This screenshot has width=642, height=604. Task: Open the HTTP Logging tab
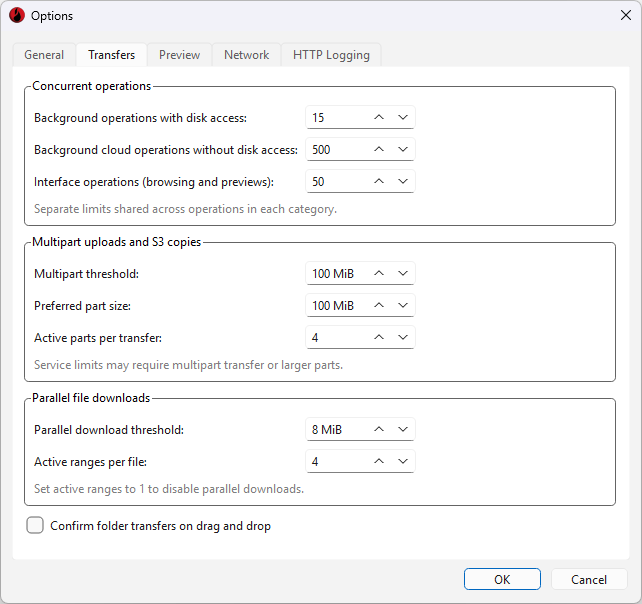pos(331,55)
